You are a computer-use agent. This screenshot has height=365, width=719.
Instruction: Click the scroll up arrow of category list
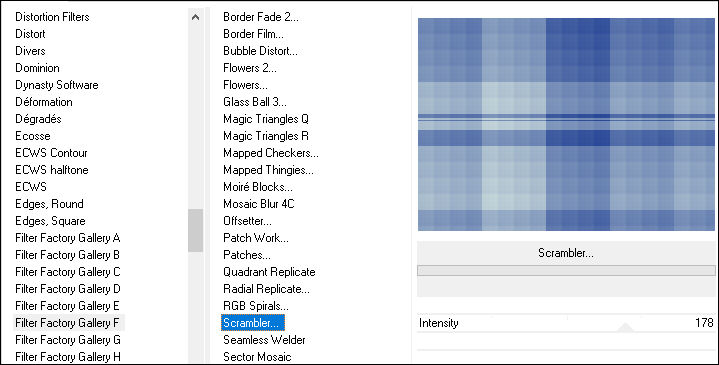[x=195, y=17]
